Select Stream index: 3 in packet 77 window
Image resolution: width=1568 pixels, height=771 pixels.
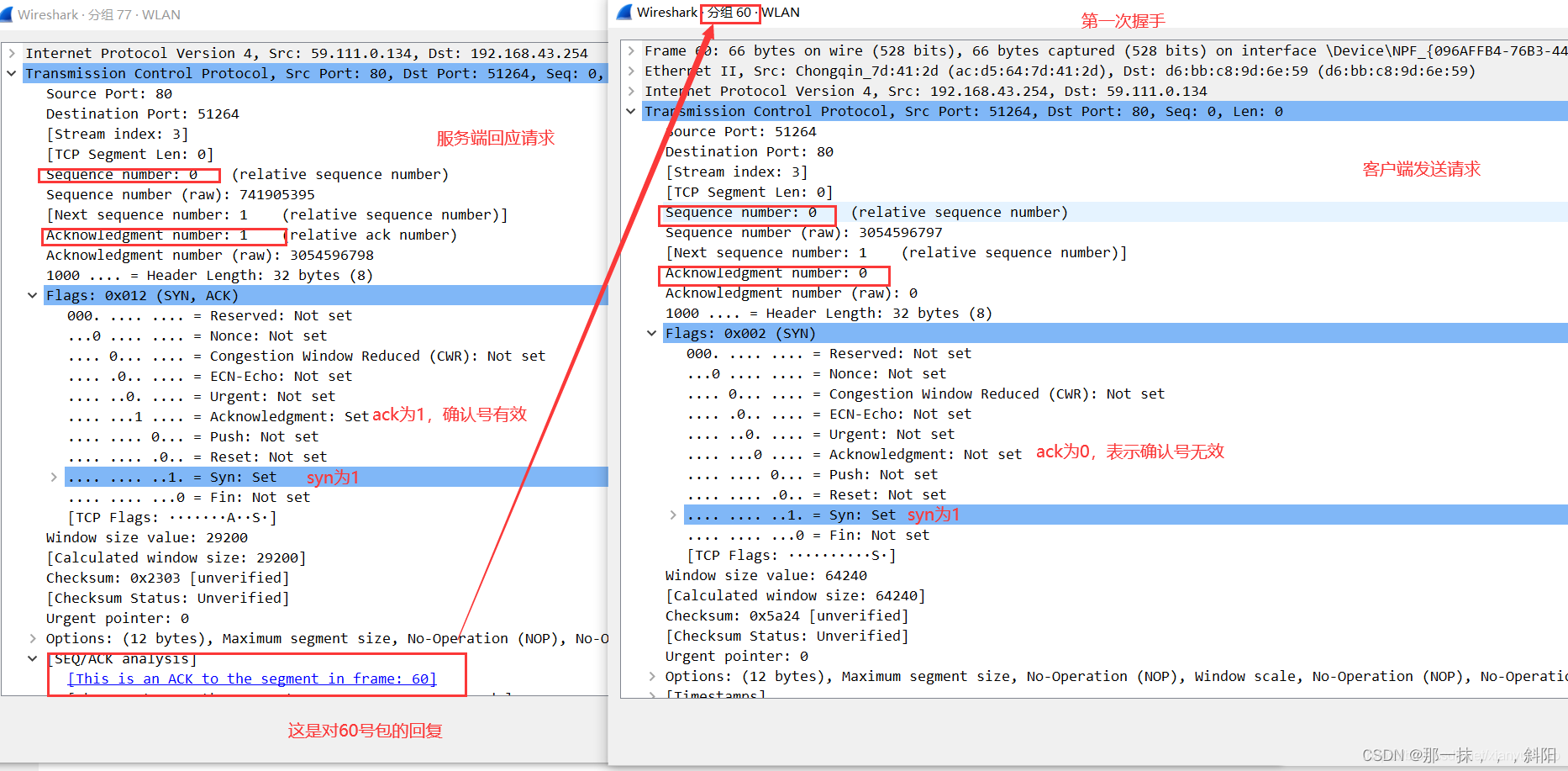pyautogui.click(x=118, y=134)
